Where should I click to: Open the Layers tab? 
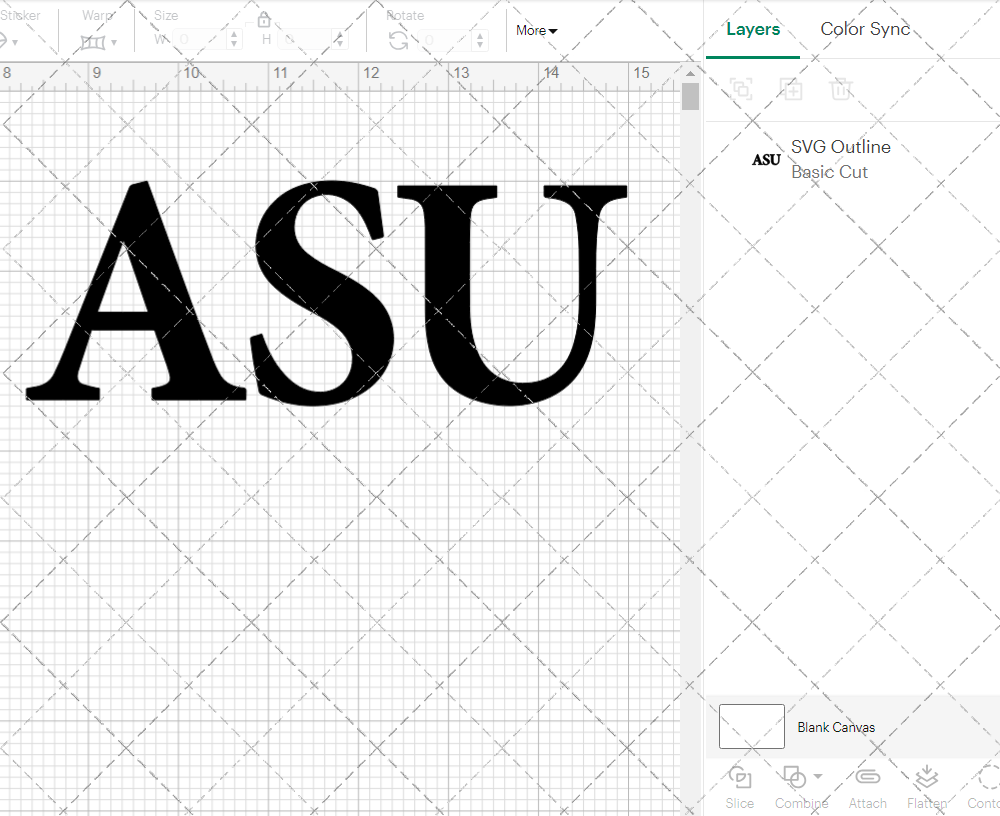pyautogui.click(x=753, y=29)
